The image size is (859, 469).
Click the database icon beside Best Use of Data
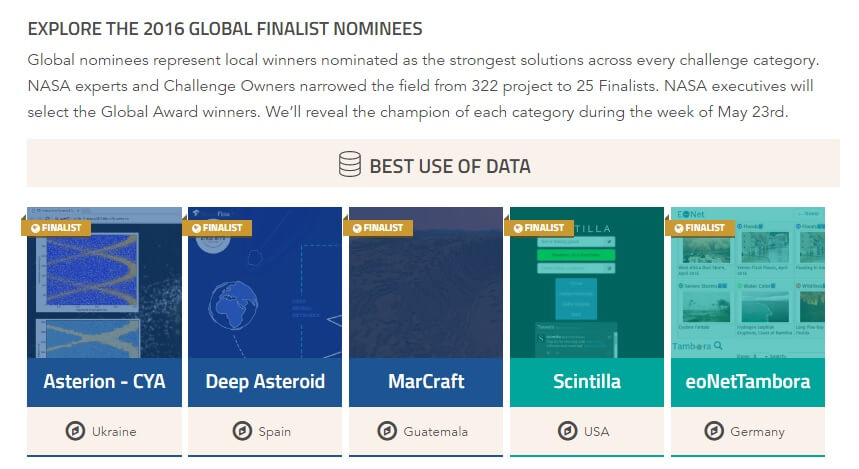(349, 165)
